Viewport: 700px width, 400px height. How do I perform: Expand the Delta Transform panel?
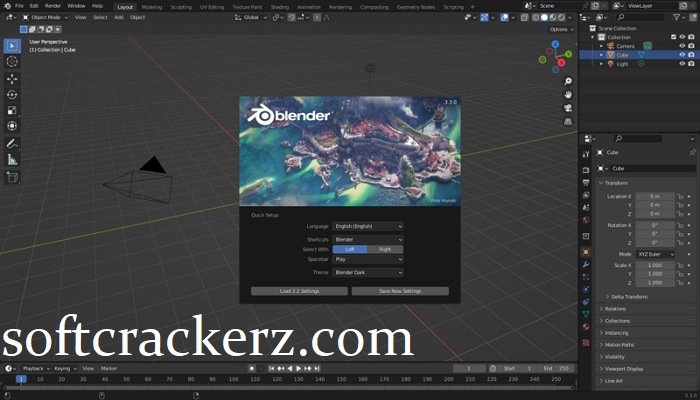coord(629,297)
